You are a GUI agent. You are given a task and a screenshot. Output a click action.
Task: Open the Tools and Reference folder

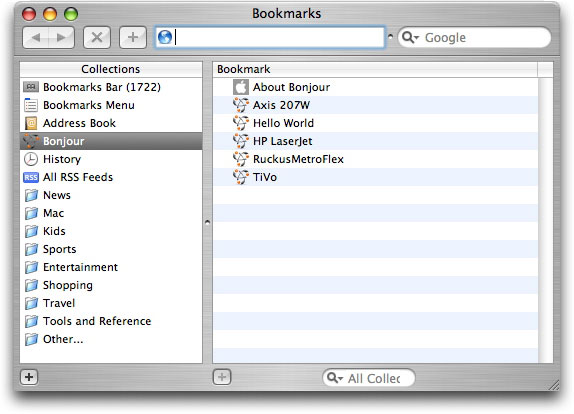(111, 321)
